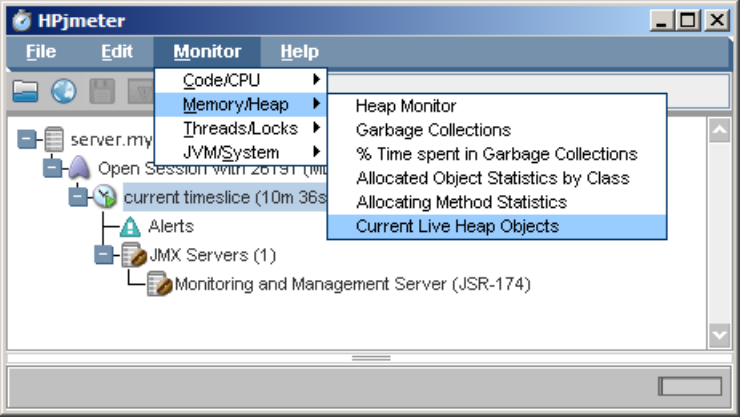Viewport: 740px width, 417px height.
Task: Click the status bar progress indicator
Action: [x=690, y=386]
